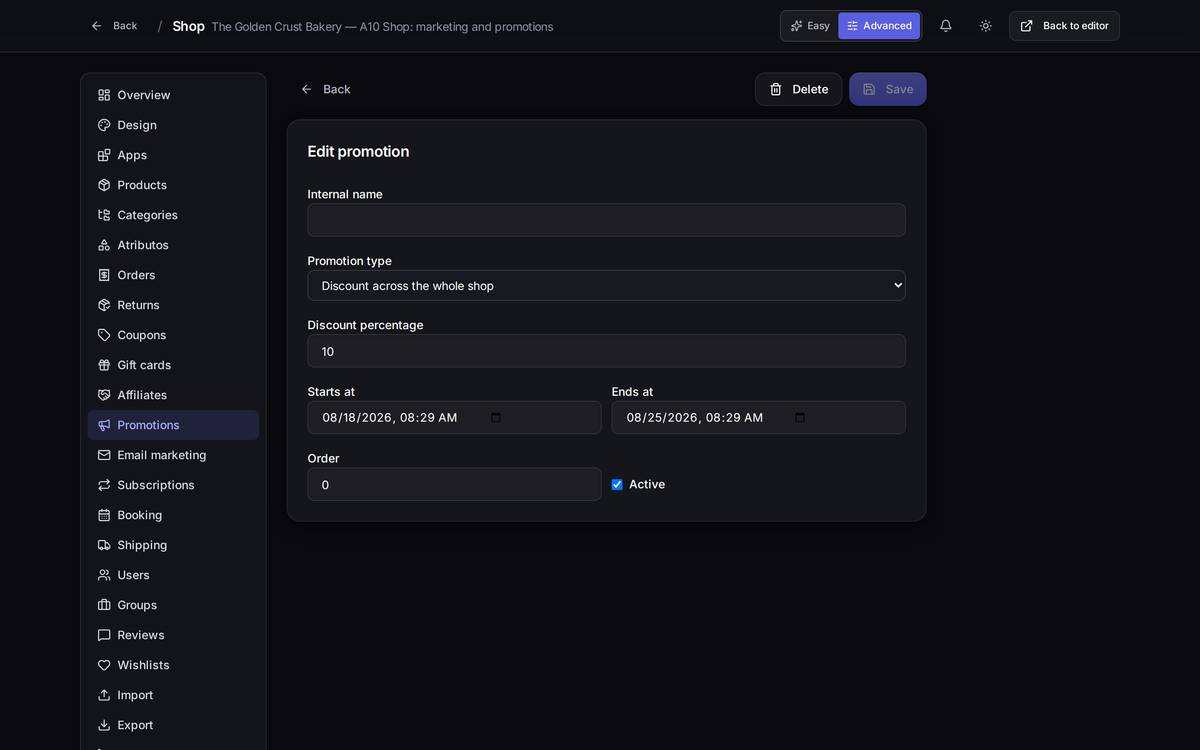Save the promotion
The height and width of the screenshot is (750, 1200).
(x=888, y=89)
